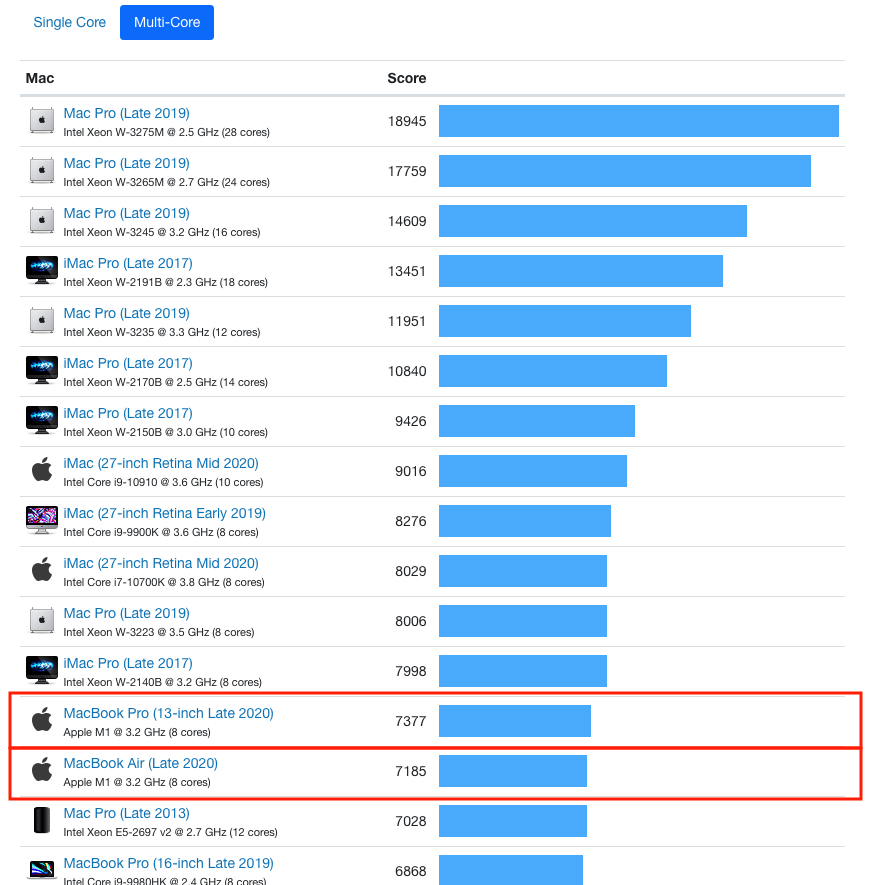Click iMac Pro icon beside W-2140B row
The height and width of the screenshot is (885, 886).
click(42, 670)
